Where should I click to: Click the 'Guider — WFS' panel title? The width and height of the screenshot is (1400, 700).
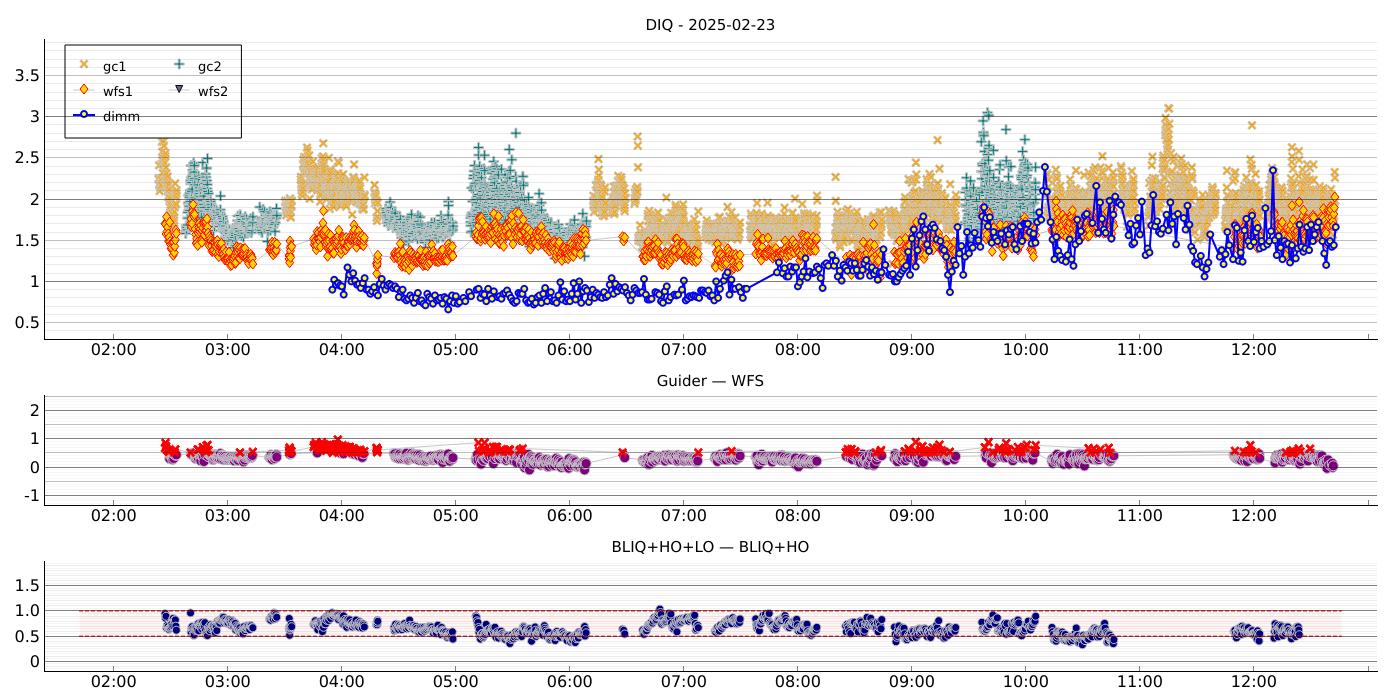[x=710, y=381]
